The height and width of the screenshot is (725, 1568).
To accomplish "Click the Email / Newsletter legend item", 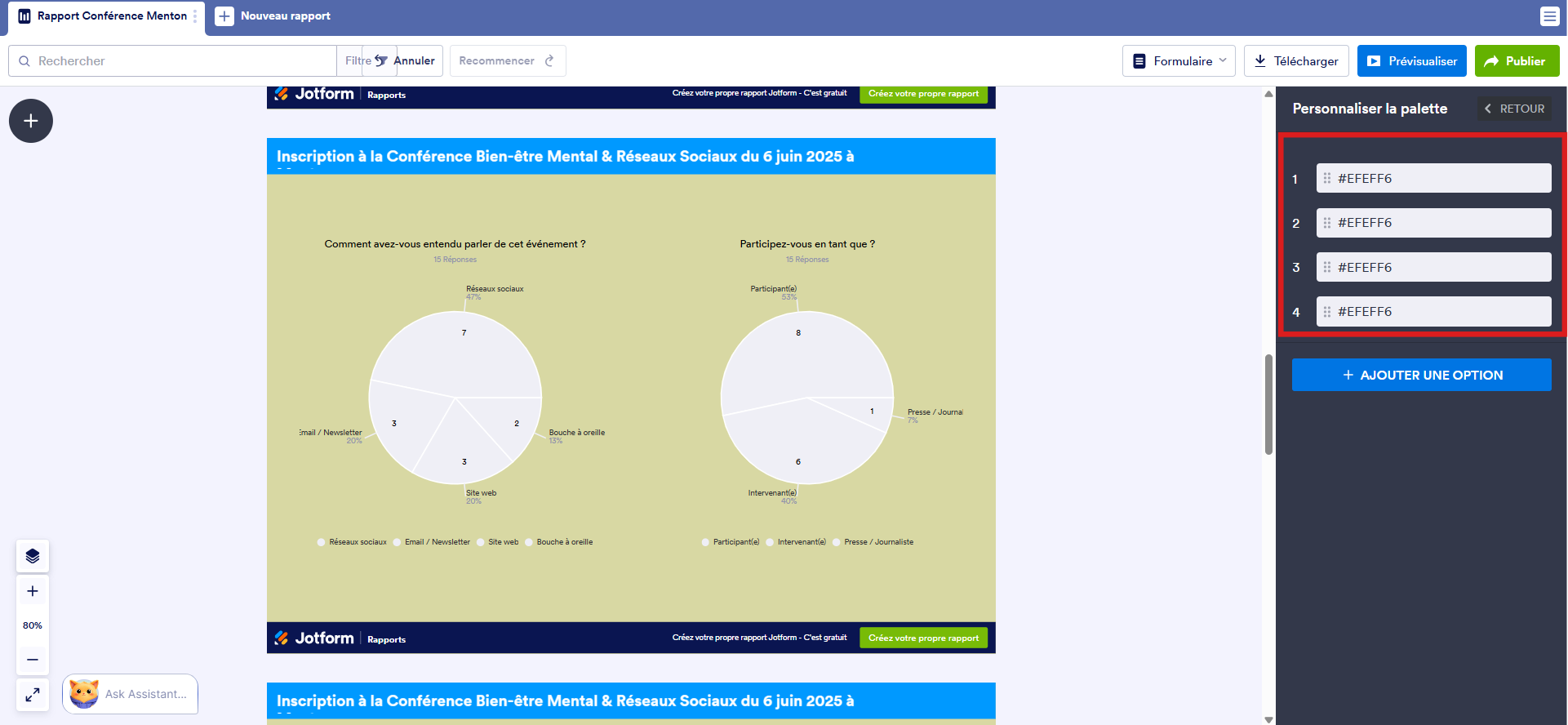I will 432,542.
